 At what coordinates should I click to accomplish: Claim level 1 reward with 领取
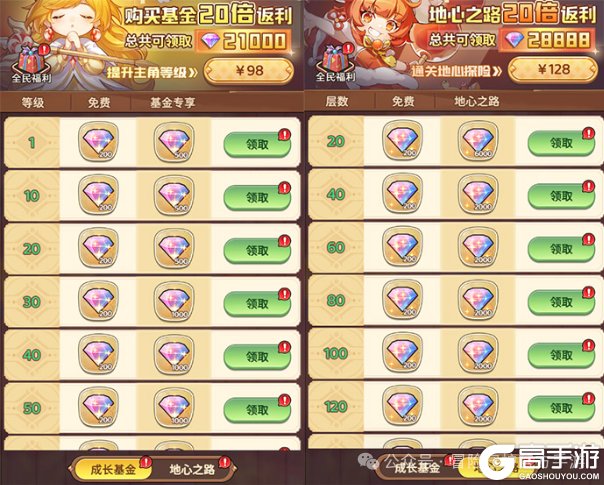point(257,144)
